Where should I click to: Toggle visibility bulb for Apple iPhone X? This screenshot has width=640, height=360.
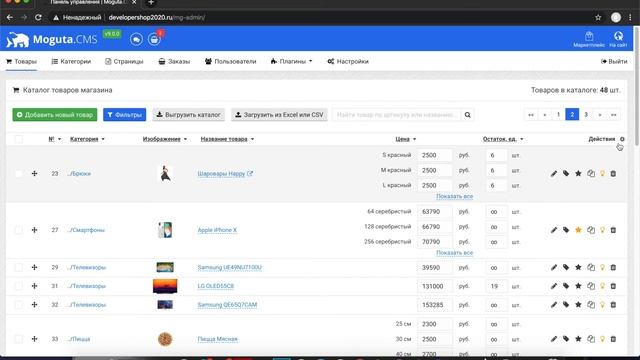[602, 230]
